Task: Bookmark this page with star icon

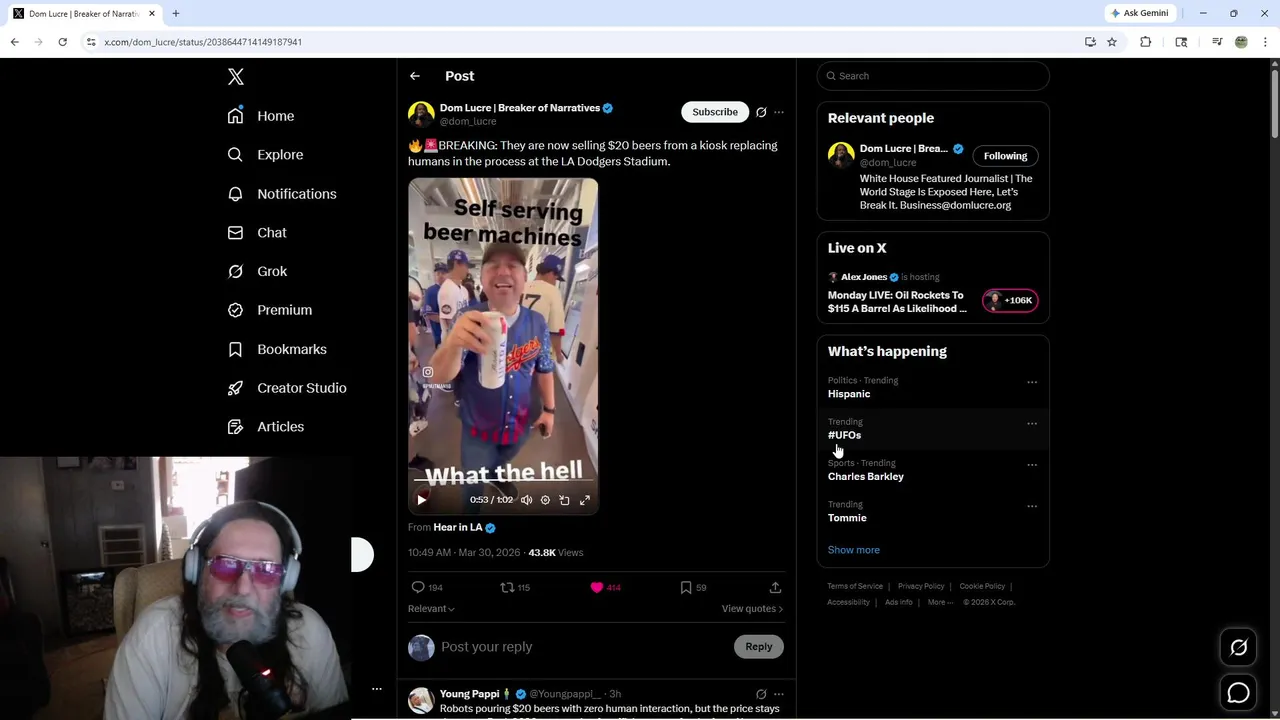Action: tap(1112, 42)
